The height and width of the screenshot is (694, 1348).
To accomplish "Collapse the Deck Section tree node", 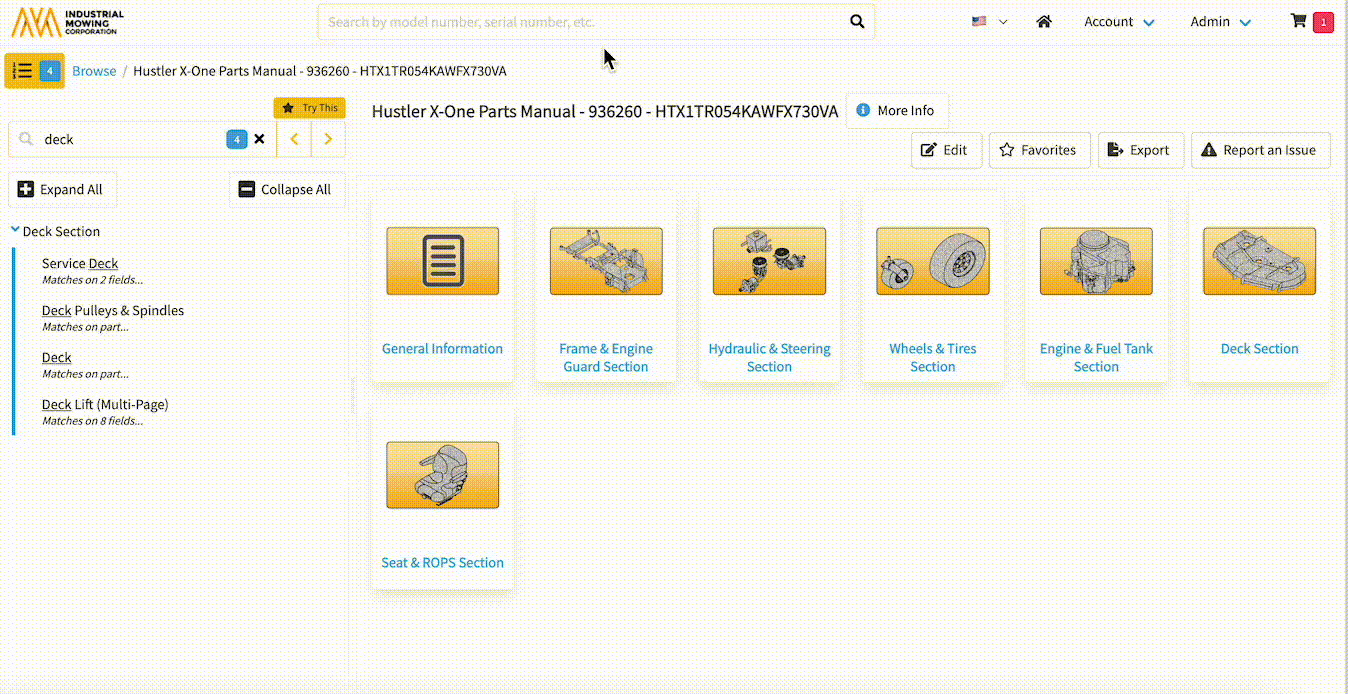I will (x=15, y=230).
